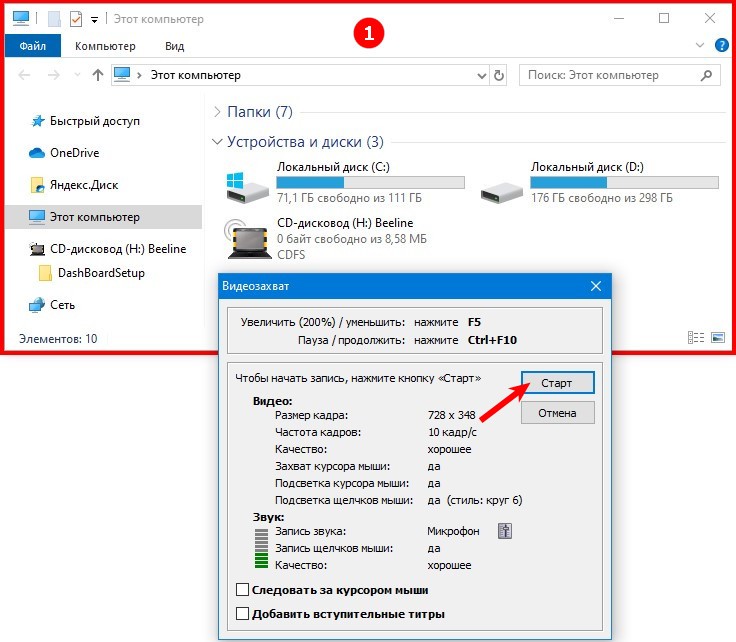Click the up-arrow parent folder icon
The width and height of the screenshot is (736, 642).
click(x=98, y=75)
